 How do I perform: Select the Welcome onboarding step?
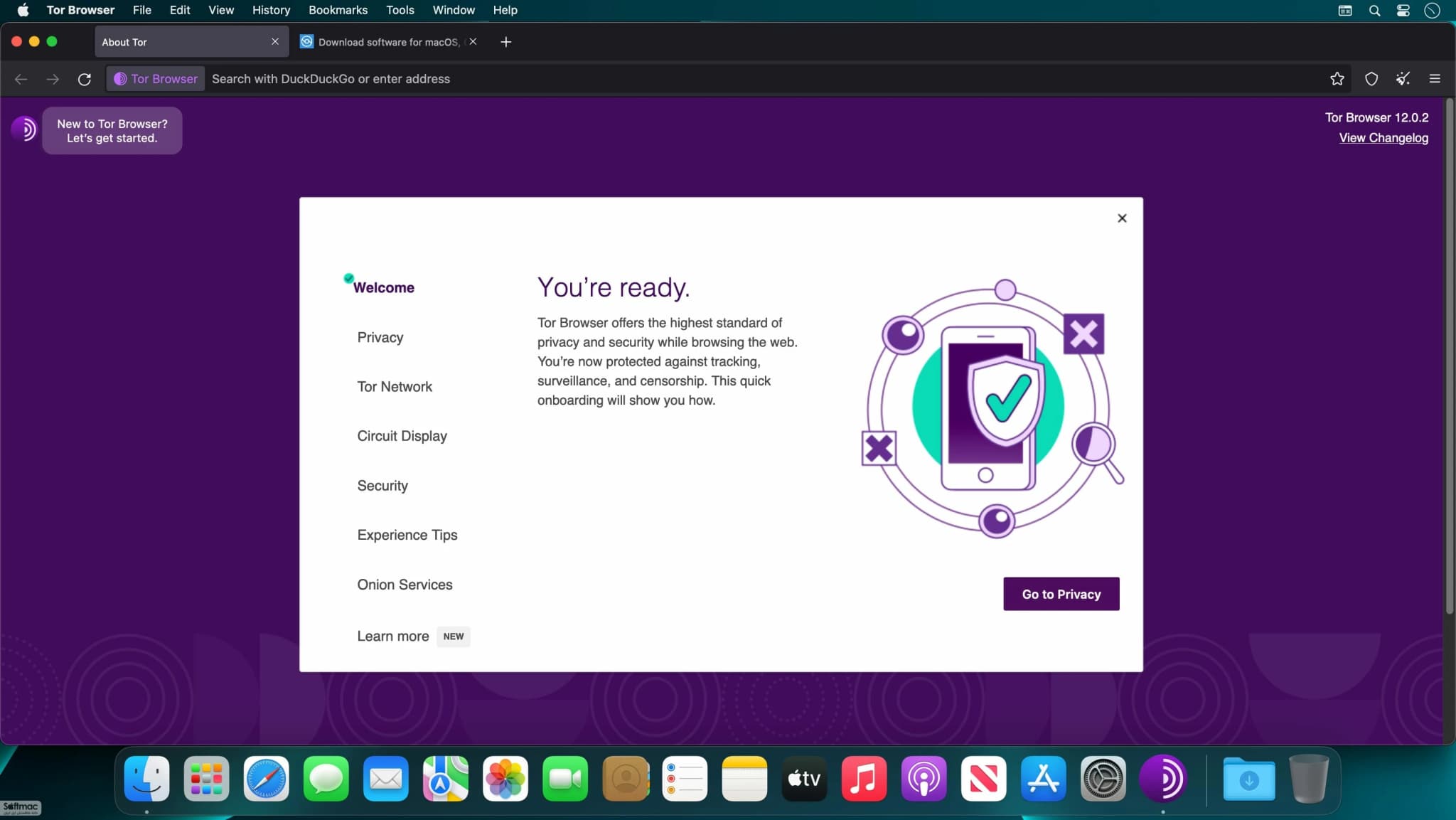pos(383,287)
